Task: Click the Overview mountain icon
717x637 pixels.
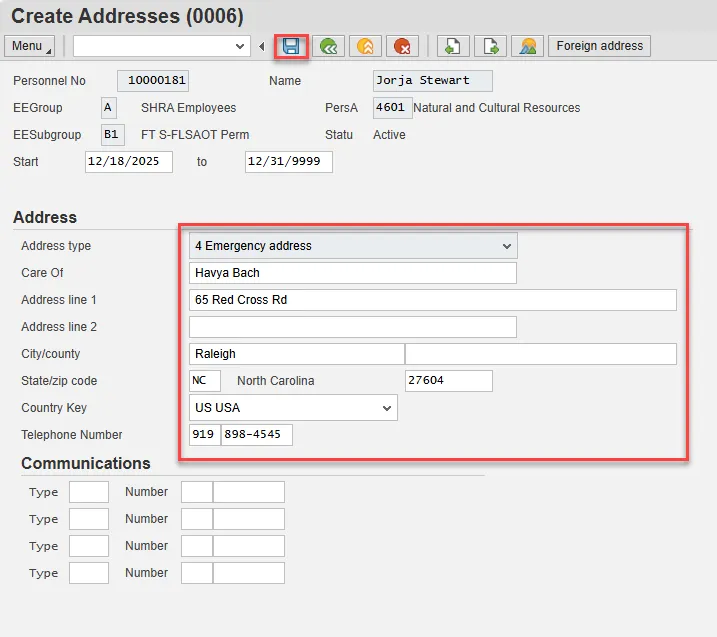Action: [527, 46]
